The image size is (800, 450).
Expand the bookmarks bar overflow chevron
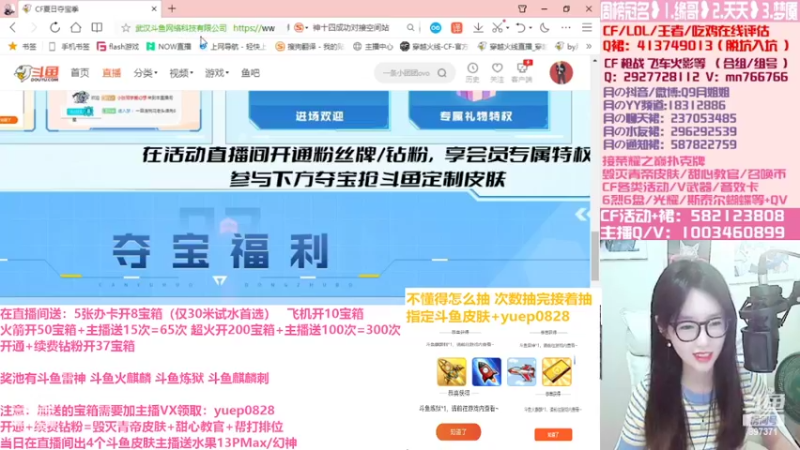point(588,46)
